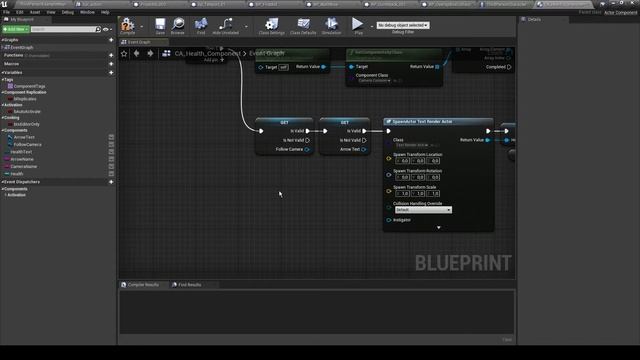Screen dimensions: 640x360
Task: Navigate back with the graph left arrow
Action: click(x=137, y=53)
